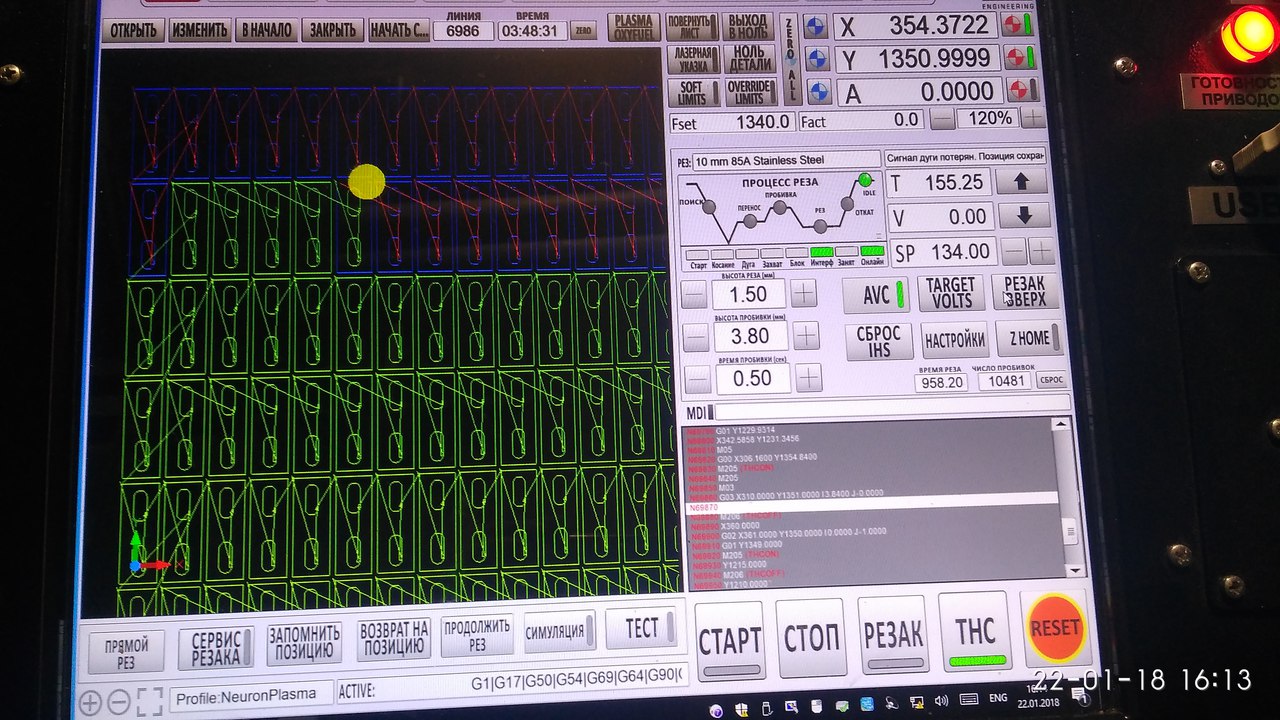Click the СТОП button
This screenshot has width=1280, height=720.
tap(811, 638)
